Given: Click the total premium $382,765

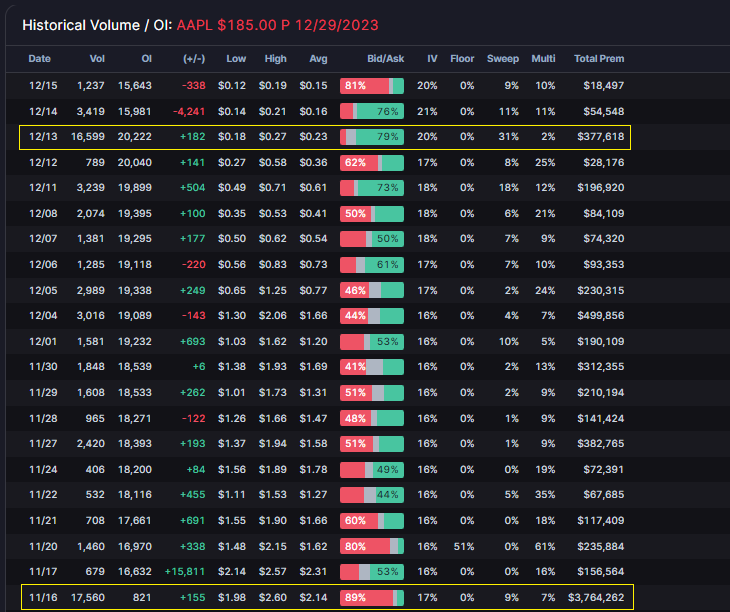Looking at the screenshot, I should [601, 444].
